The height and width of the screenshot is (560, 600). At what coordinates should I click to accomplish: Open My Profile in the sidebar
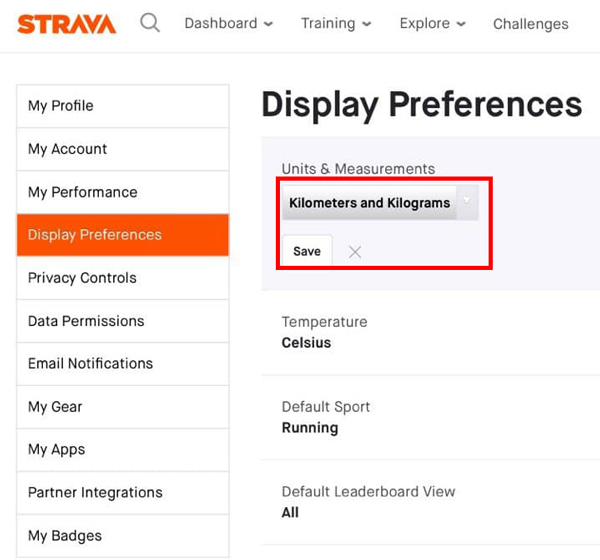point(122,106)
